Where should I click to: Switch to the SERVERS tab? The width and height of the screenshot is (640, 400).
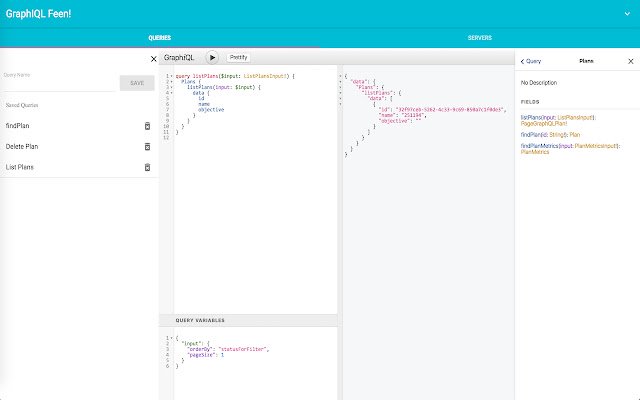point(480,38)
